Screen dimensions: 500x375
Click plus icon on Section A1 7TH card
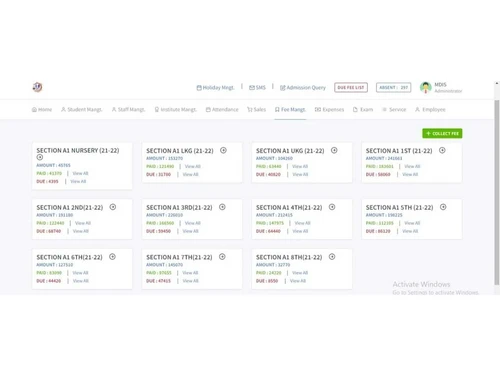[x=222, y=257]
